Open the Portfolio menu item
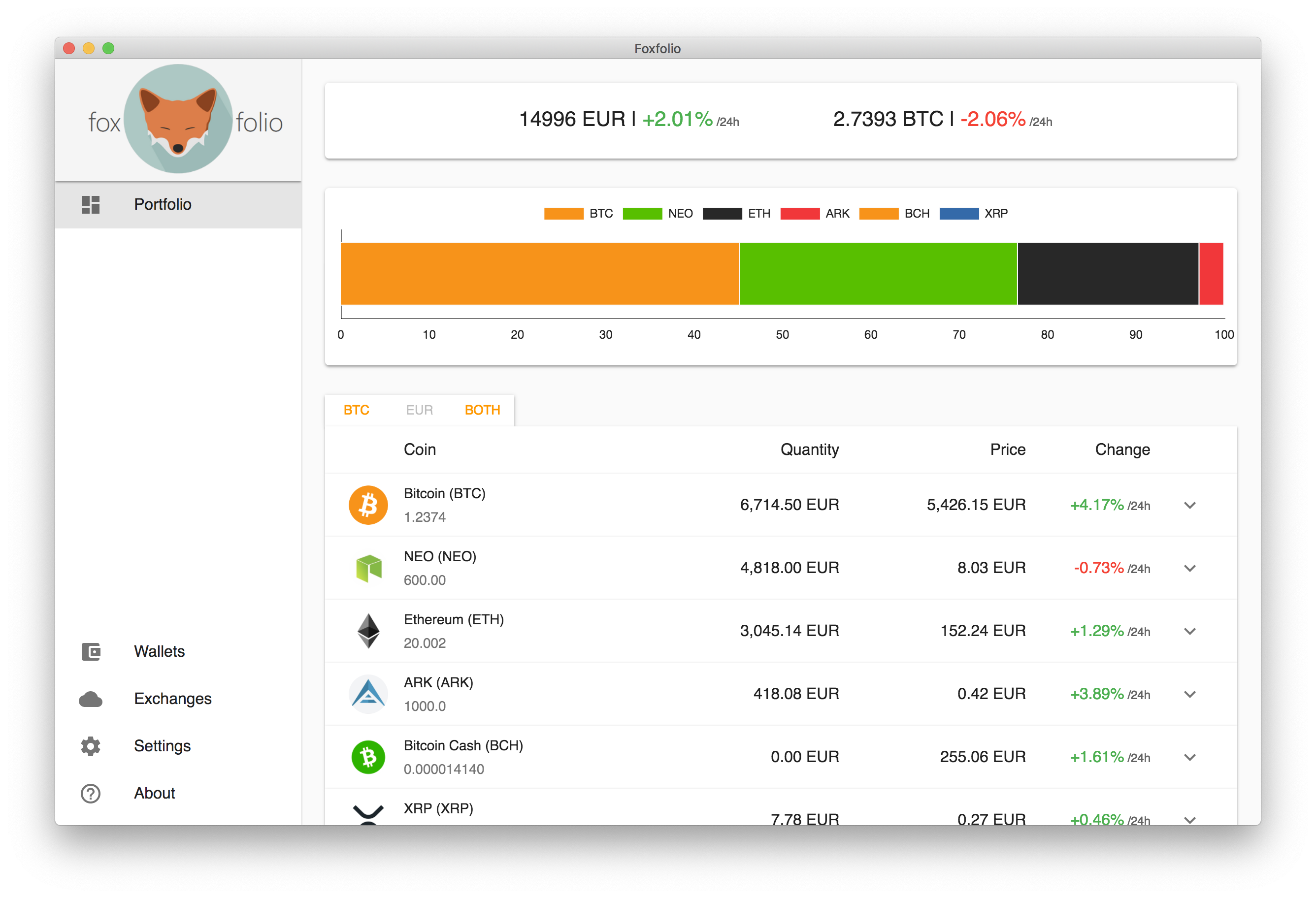Viewport: 1316px width, 898px height. click(178, 204)
